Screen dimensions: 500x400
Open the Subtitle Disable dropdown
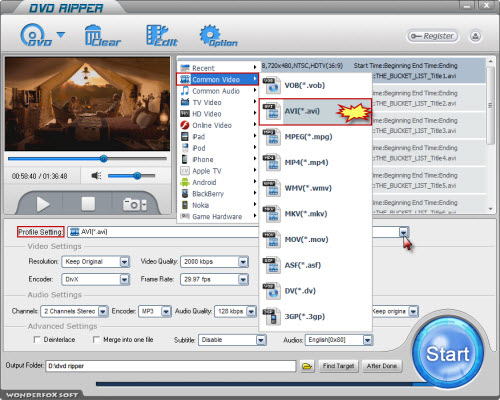(x=232, y=340)
